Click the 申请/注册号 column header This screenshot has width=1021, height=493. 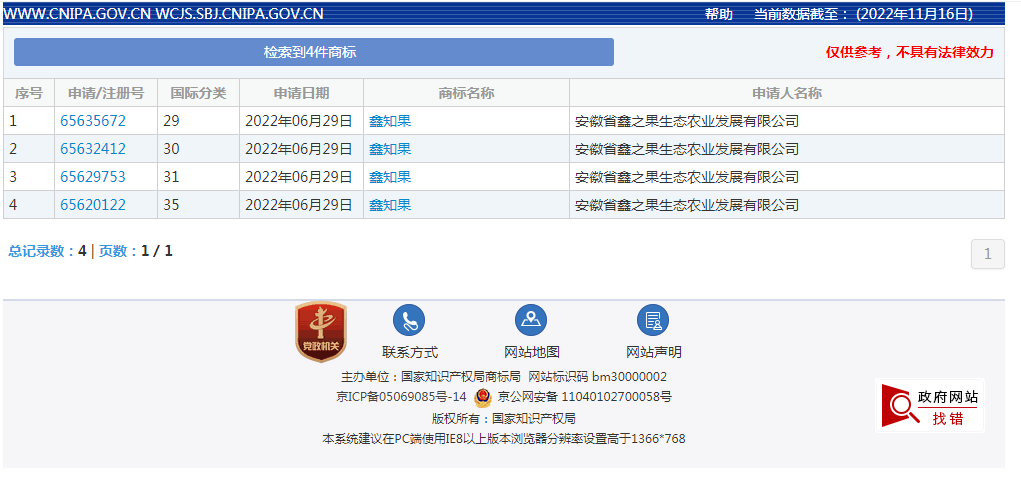point(106,93)
